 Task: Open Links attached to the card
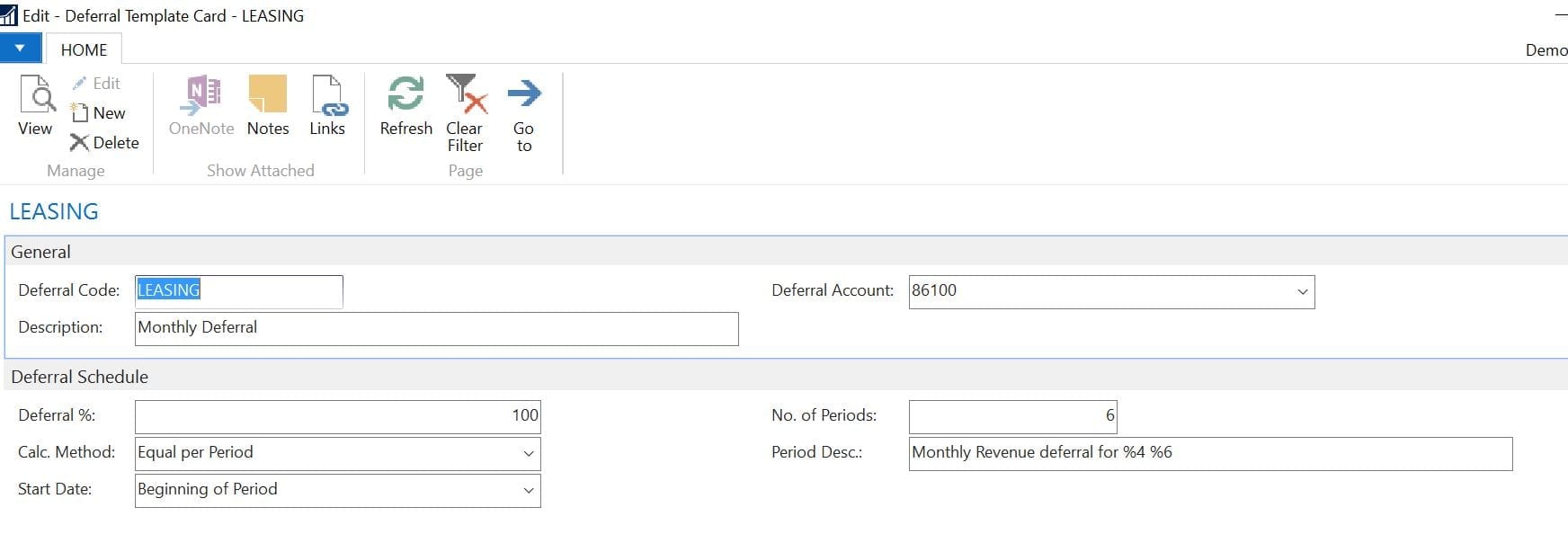click(327, 104)
